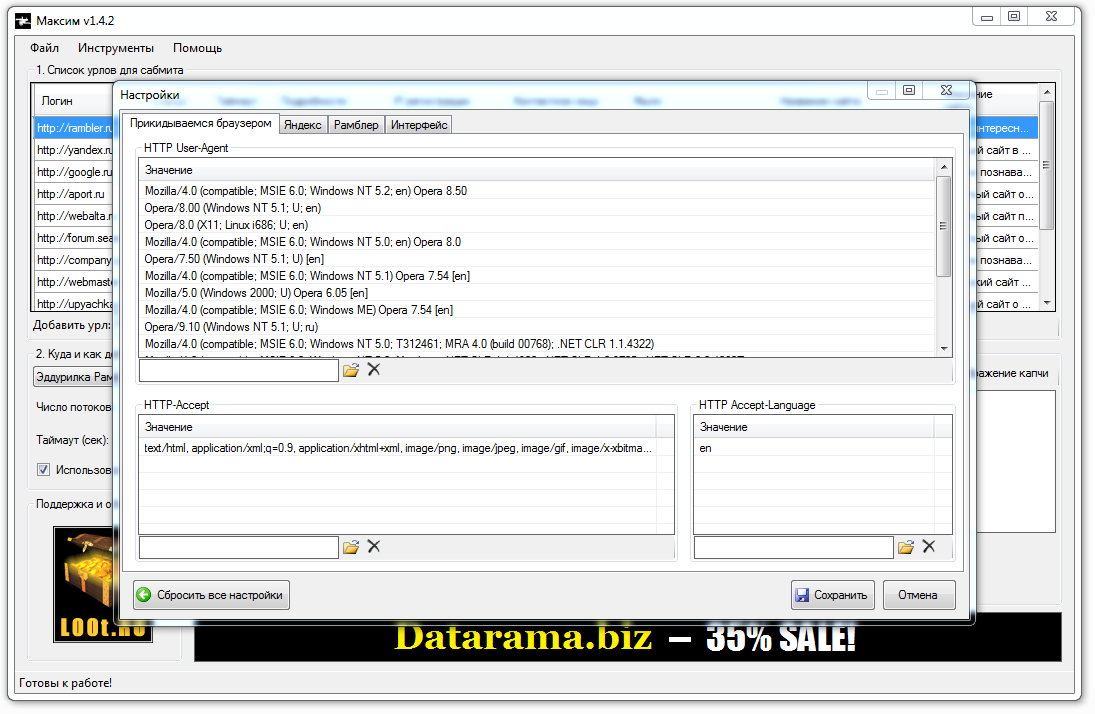
Task: Click the folder icon below the User-Agent list
Action: (351, 370)
